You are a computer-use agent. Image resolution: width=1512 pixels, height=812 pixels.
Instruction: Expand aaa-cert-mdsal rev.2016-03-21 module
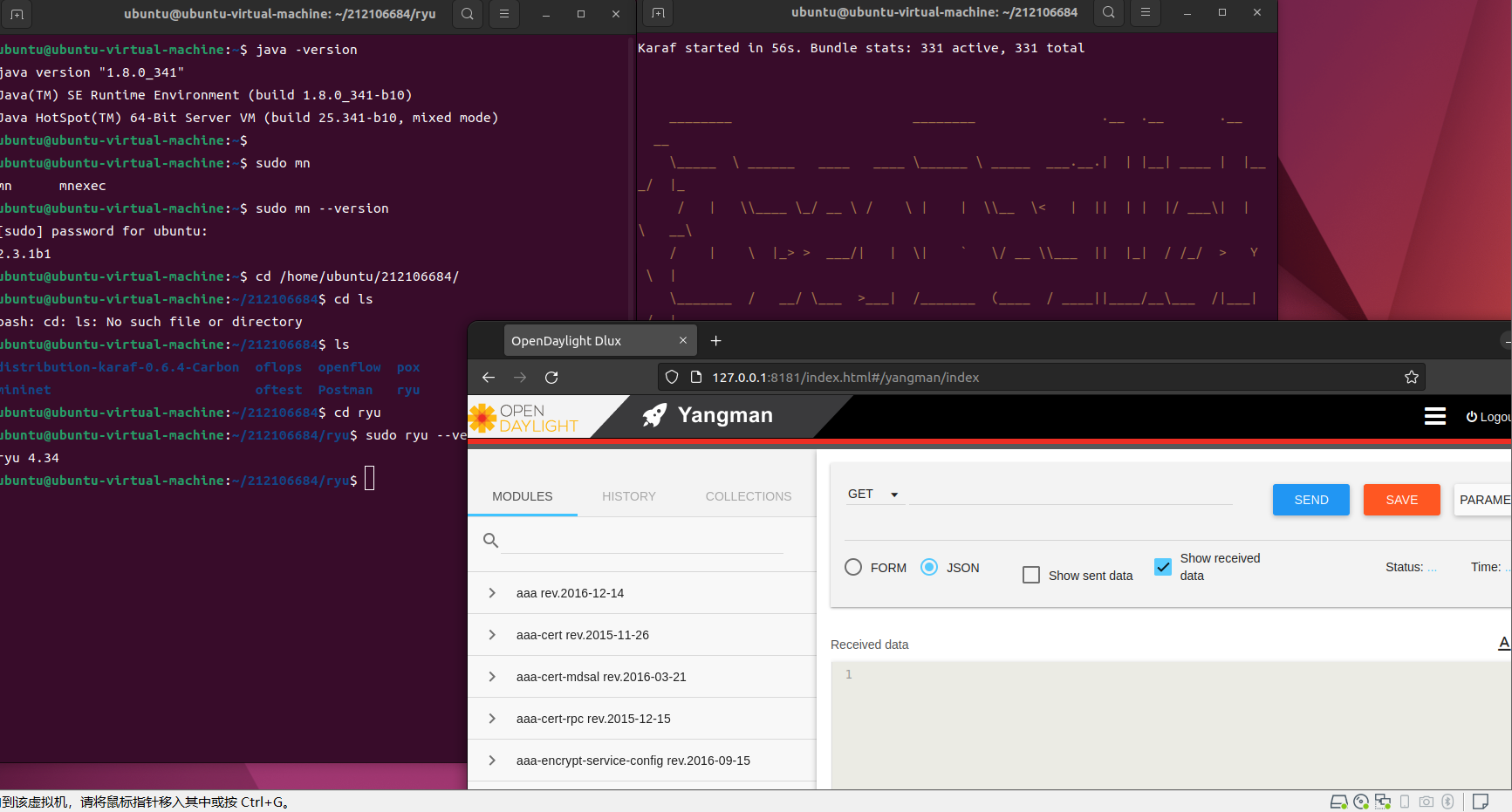pos(492,677)
